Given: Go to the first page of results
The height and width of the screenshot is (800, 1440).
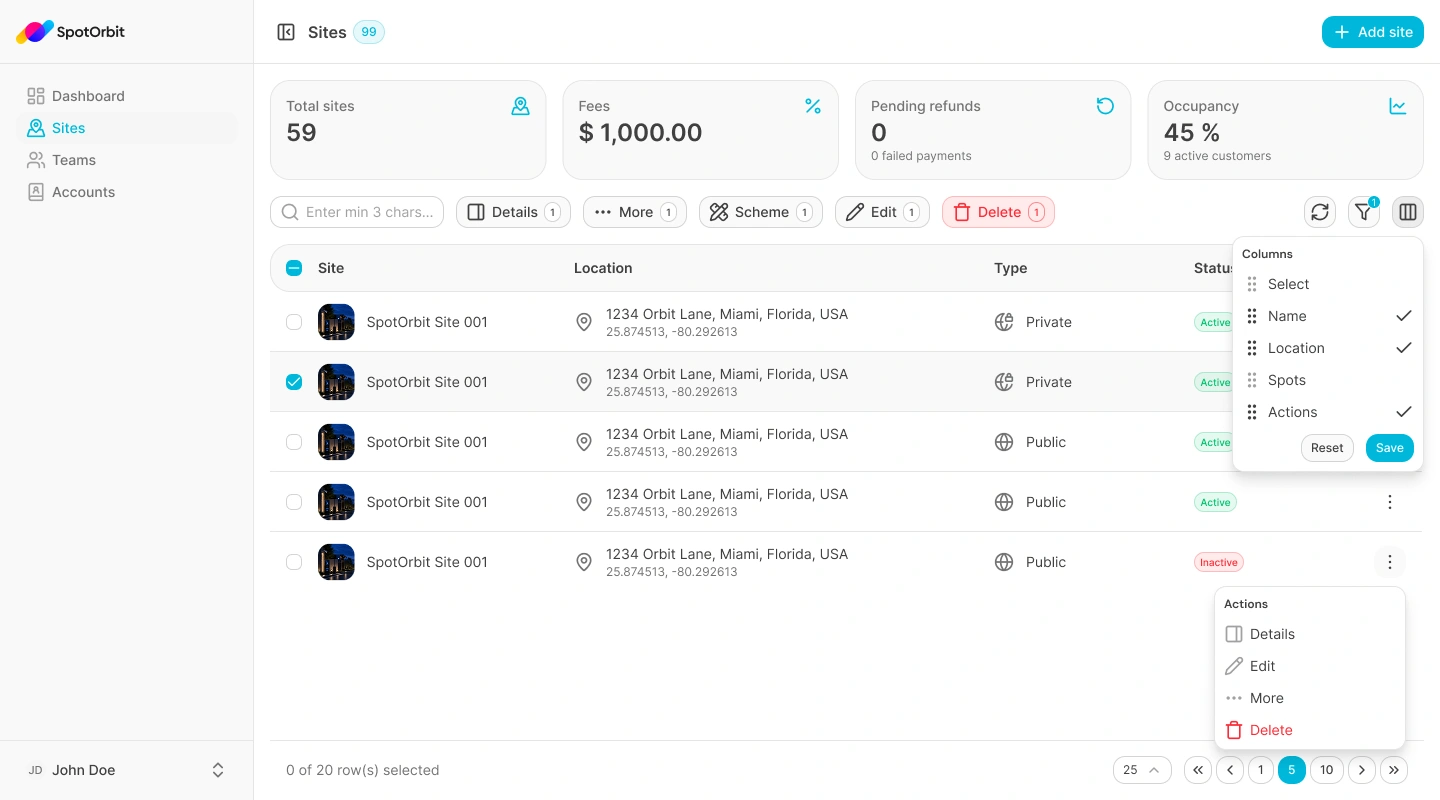Looking at the screenshot, I should [x=1198, y=770].
